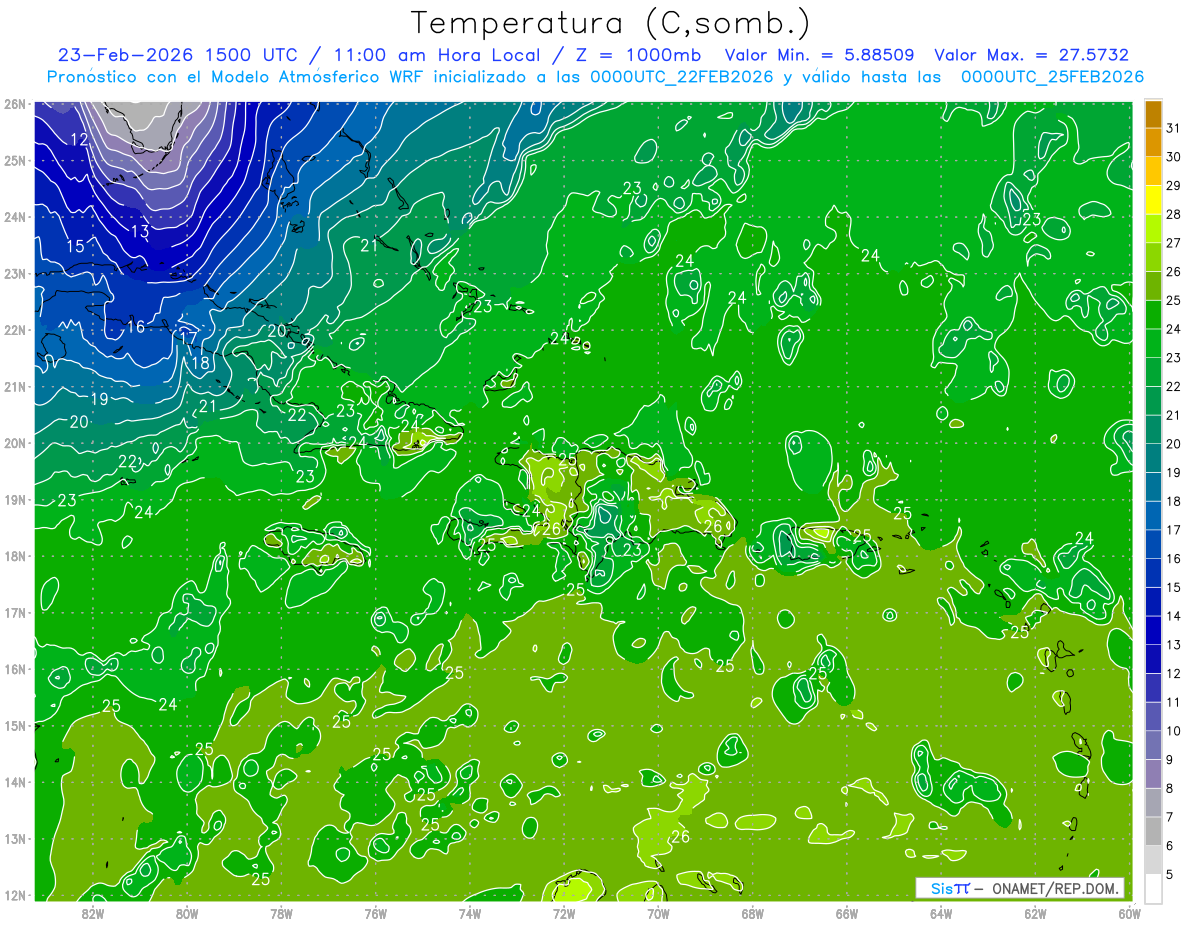Click the '12' contour label on the map
This screenshot has width=1200, height=927.
tap(80, 140)
